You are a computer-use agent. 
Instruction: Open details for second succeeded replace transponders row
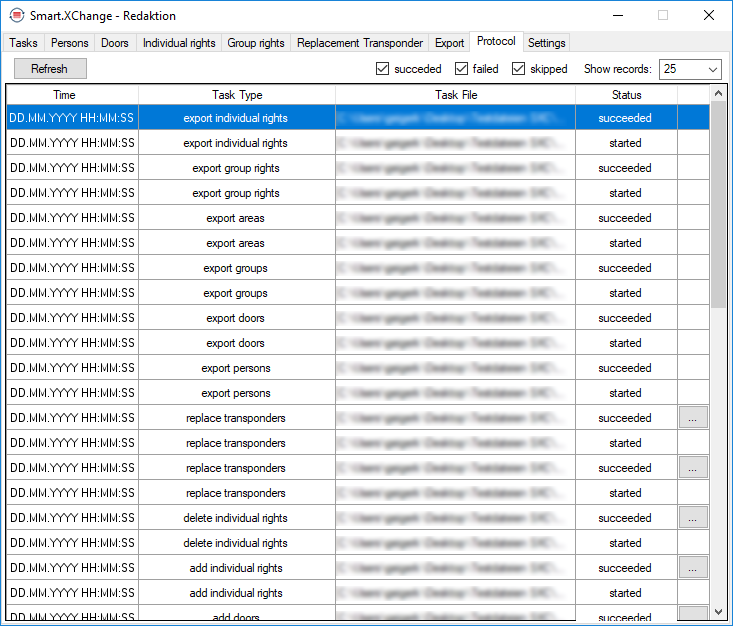click(x=693, y=468)
